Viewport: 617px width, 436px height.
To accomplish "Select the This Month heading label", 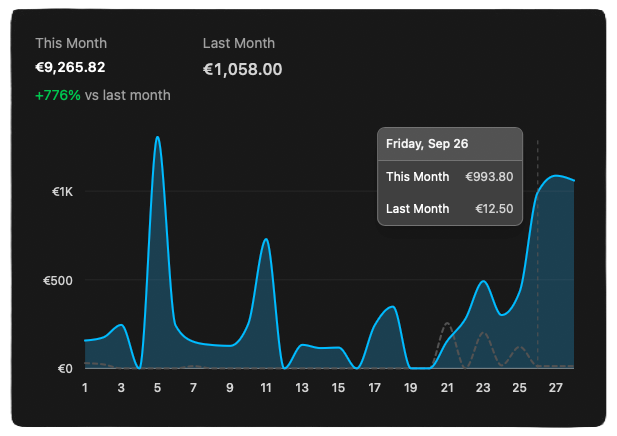I will coord(71,43).
